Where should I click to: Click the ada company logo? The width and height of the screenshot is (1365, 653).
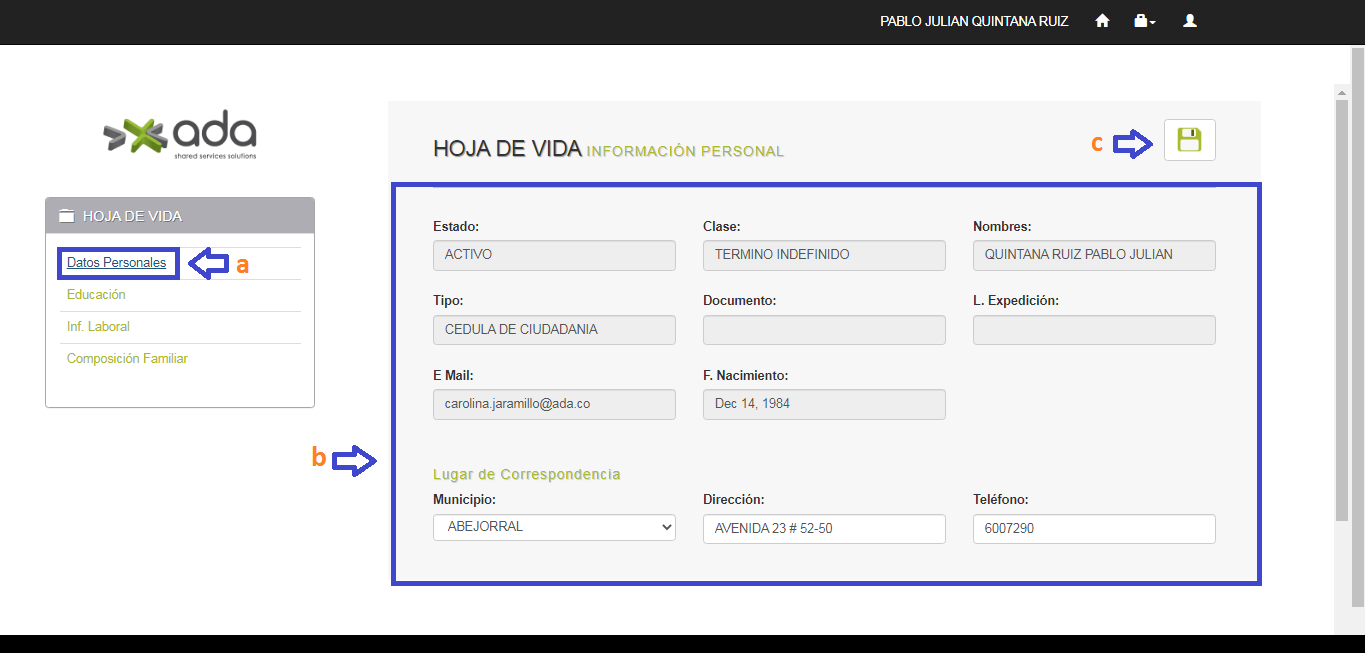pos(180,135)
